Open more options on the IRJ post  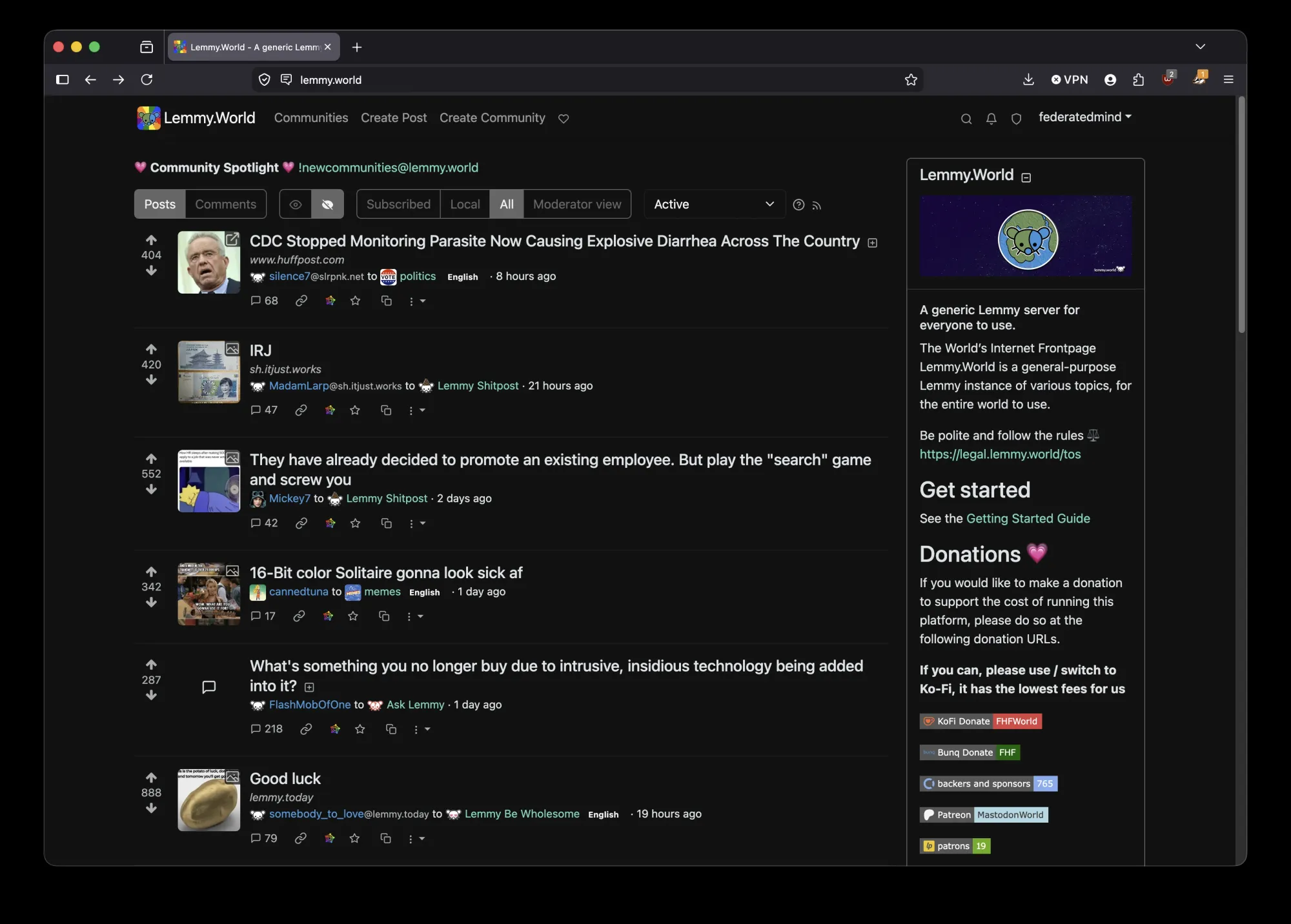416,410
